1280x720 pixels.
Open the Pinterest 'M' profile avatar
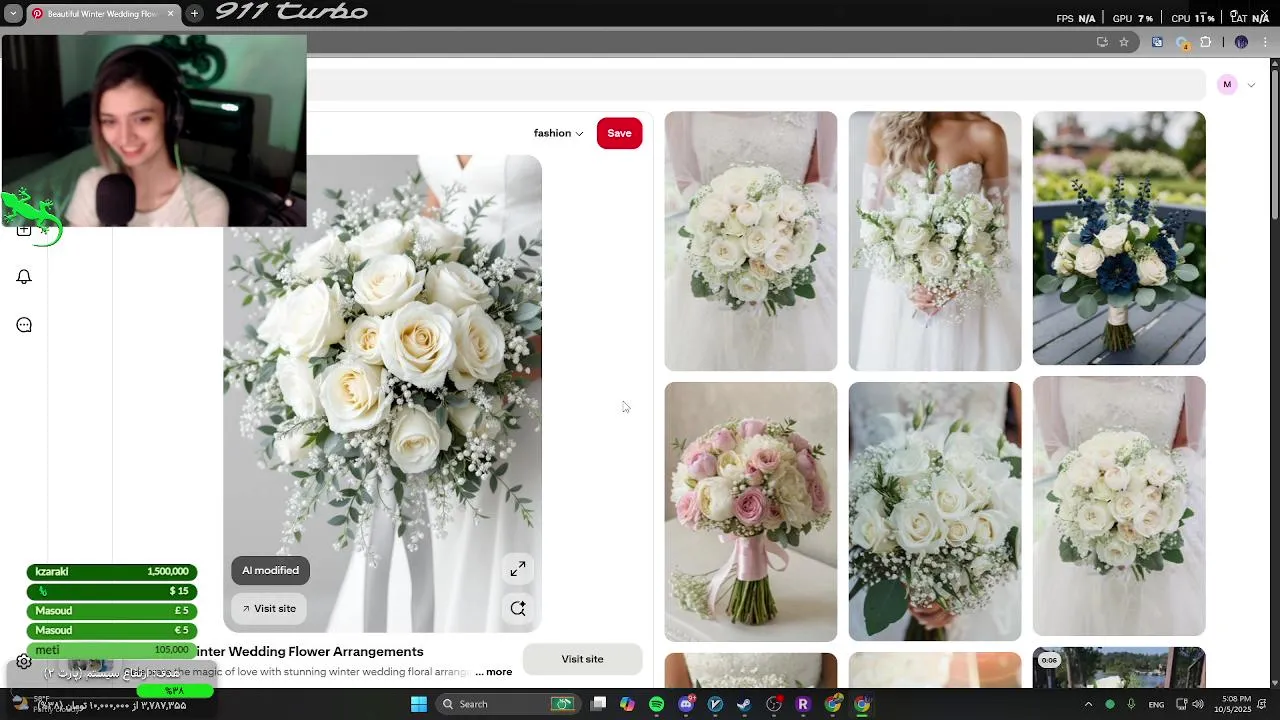pos(1227,84)
